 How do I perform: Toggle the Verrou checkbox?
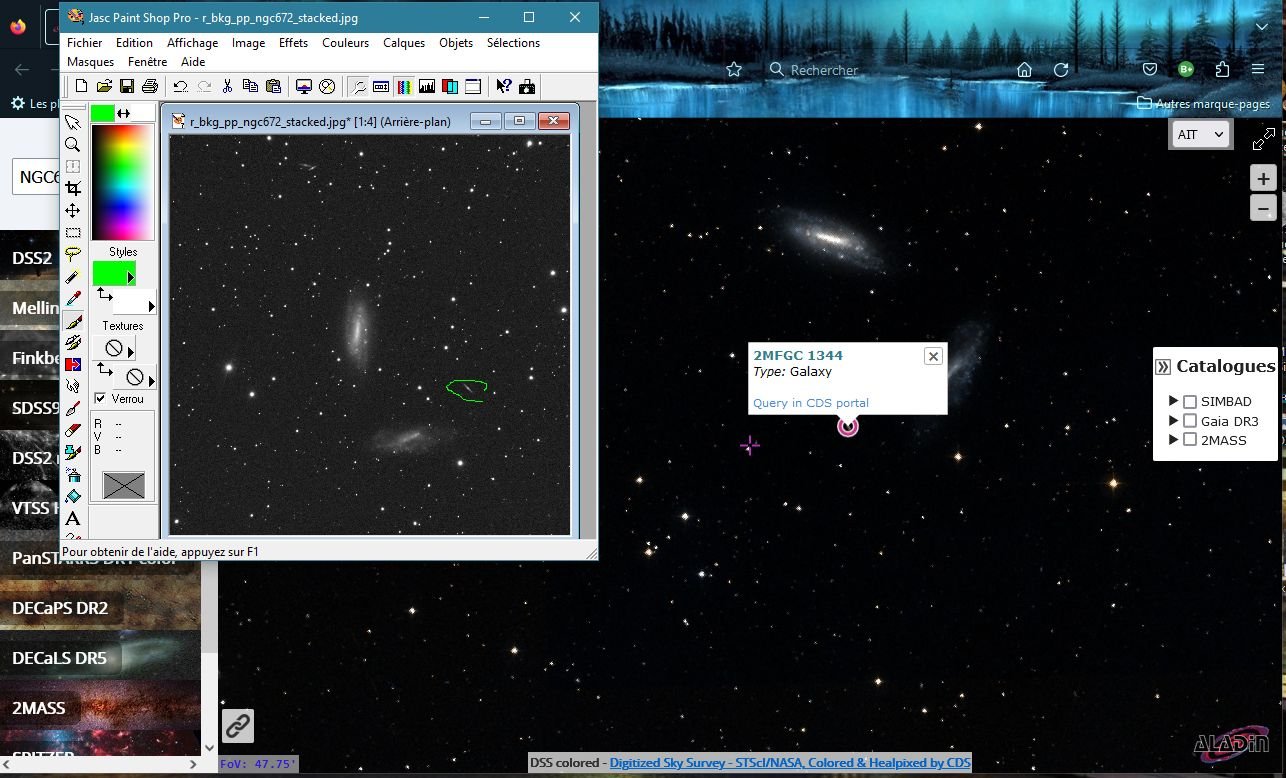[100, 399]
